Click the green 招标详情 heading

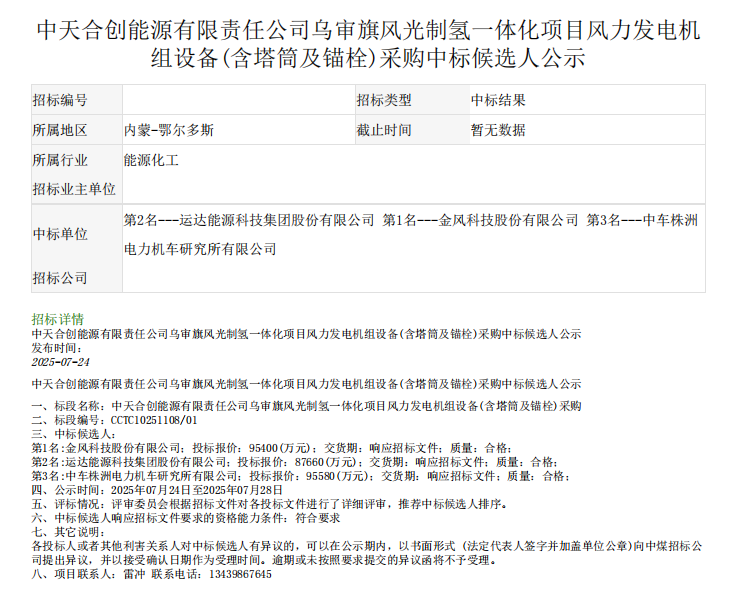pos(58,319)
